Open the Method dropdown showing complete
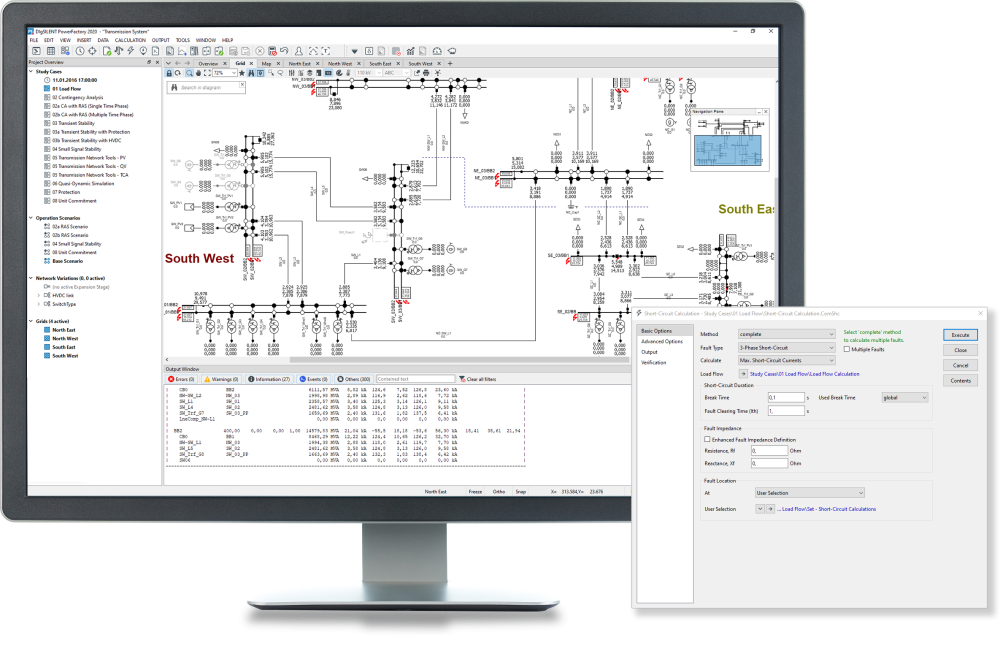Viewport: 1000px width, 667px height. click(x=786, y=334)
